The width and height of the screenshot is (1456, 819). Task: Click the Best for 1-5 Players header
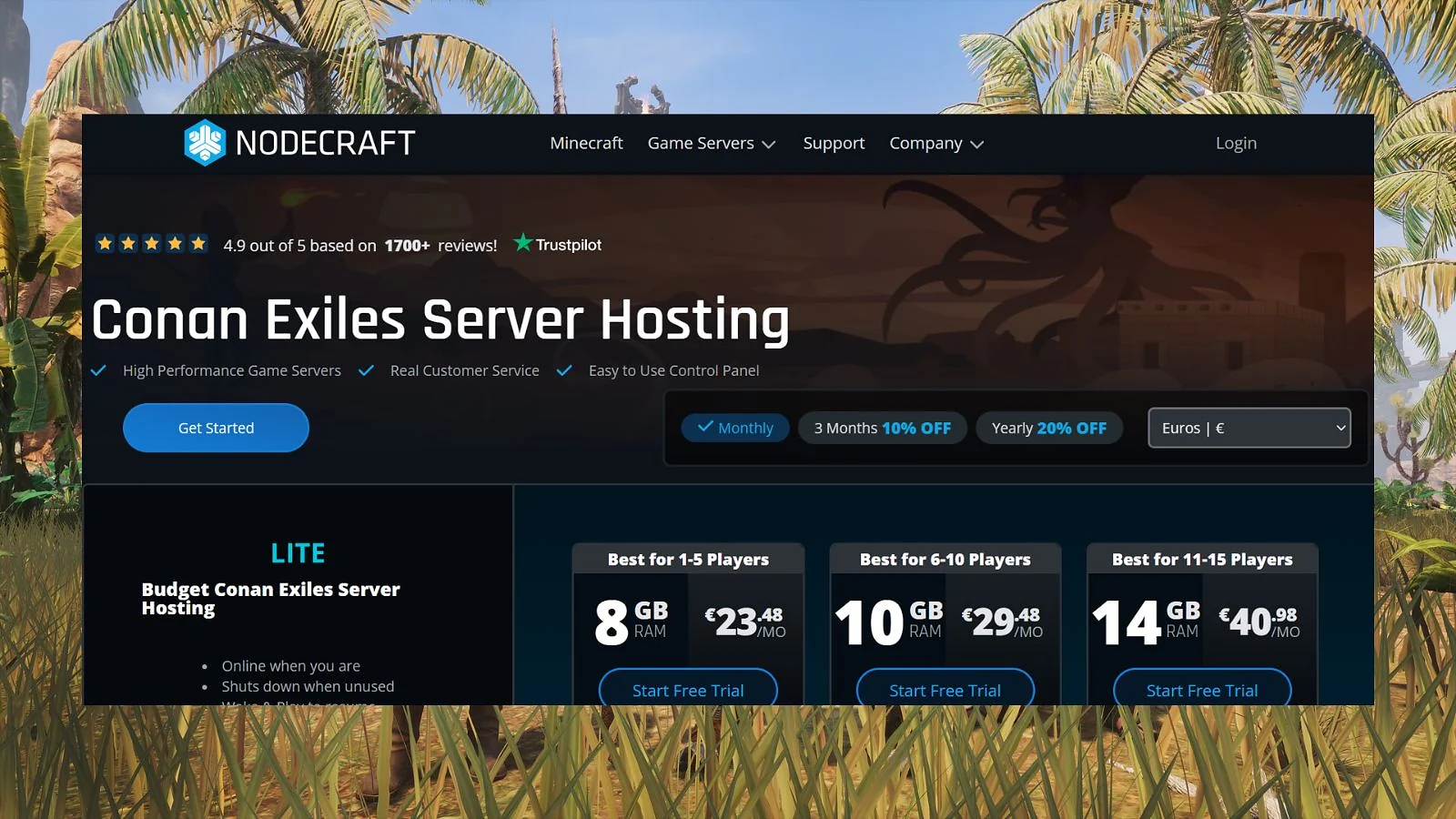pyautogui.click(x=688, y=559)
